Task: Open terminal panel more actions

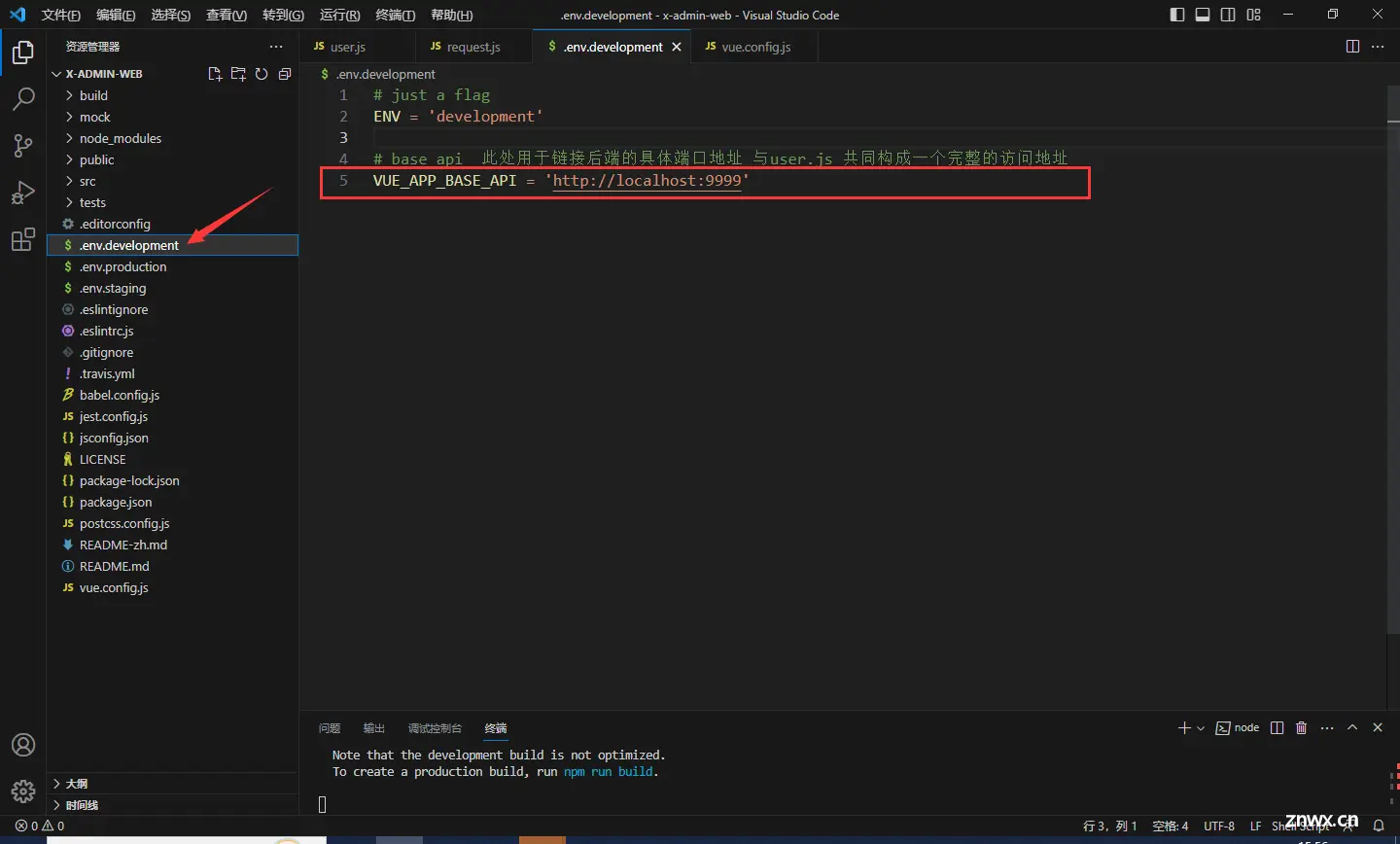Action: [1327, 727]
